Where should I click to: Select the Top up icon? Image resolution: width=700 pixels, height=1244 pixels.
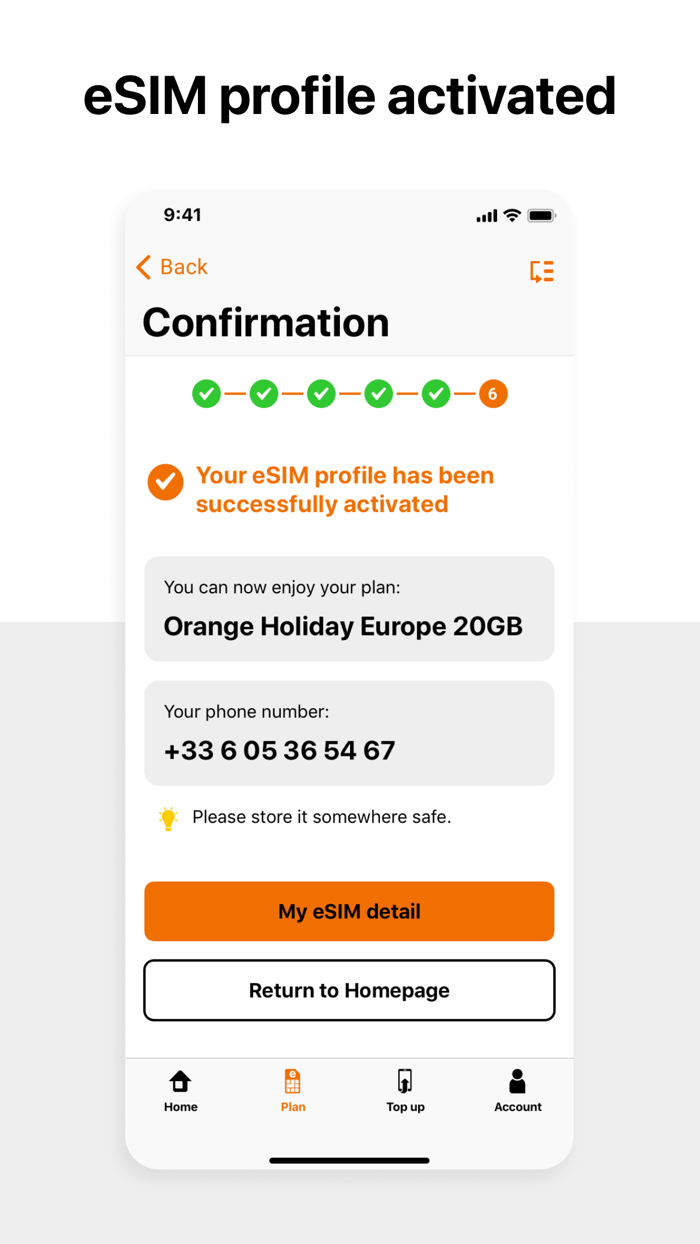coord(405,1081)
